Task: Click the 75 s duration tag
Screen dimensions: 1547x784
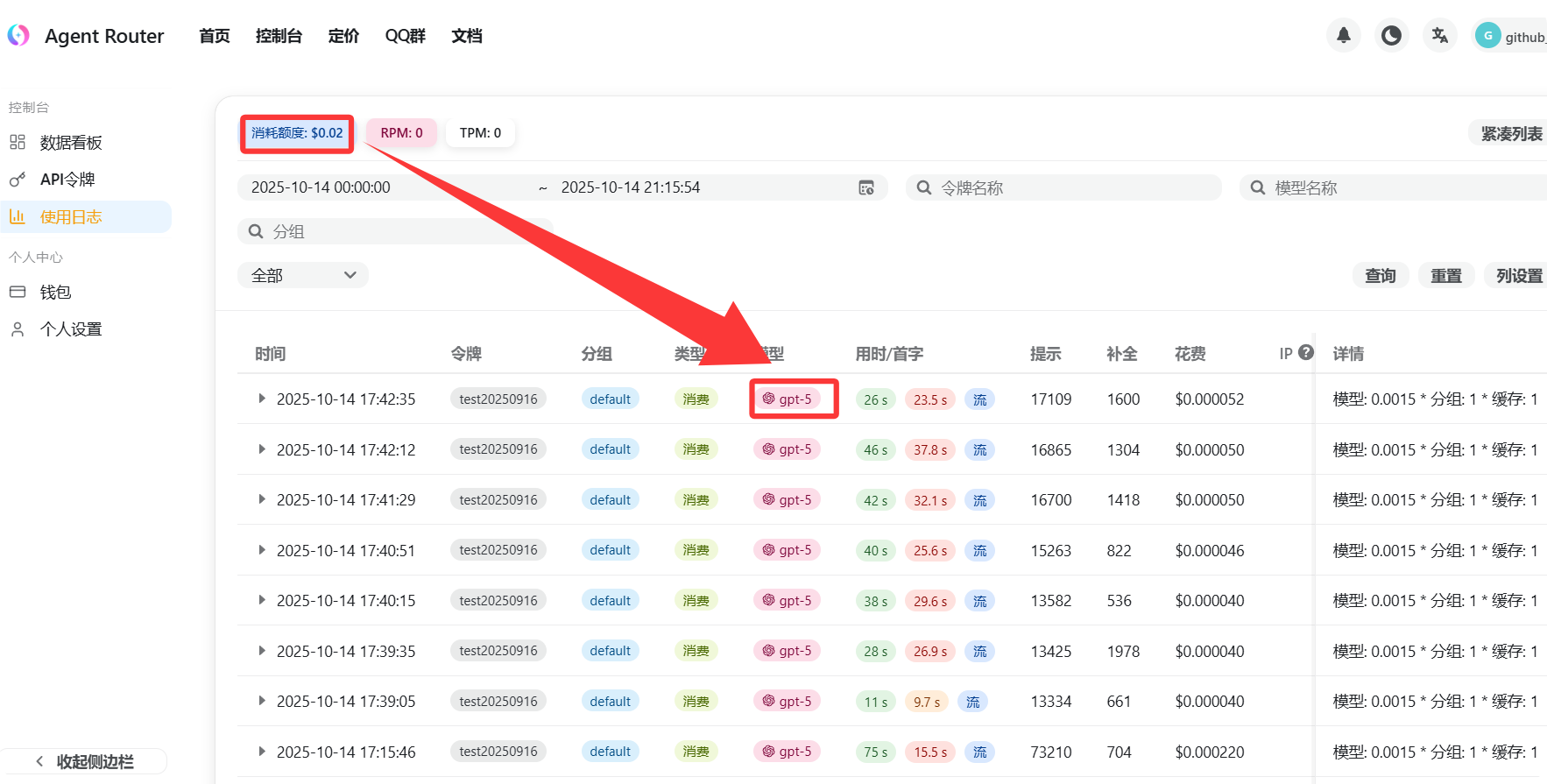Action: point(875,752)
